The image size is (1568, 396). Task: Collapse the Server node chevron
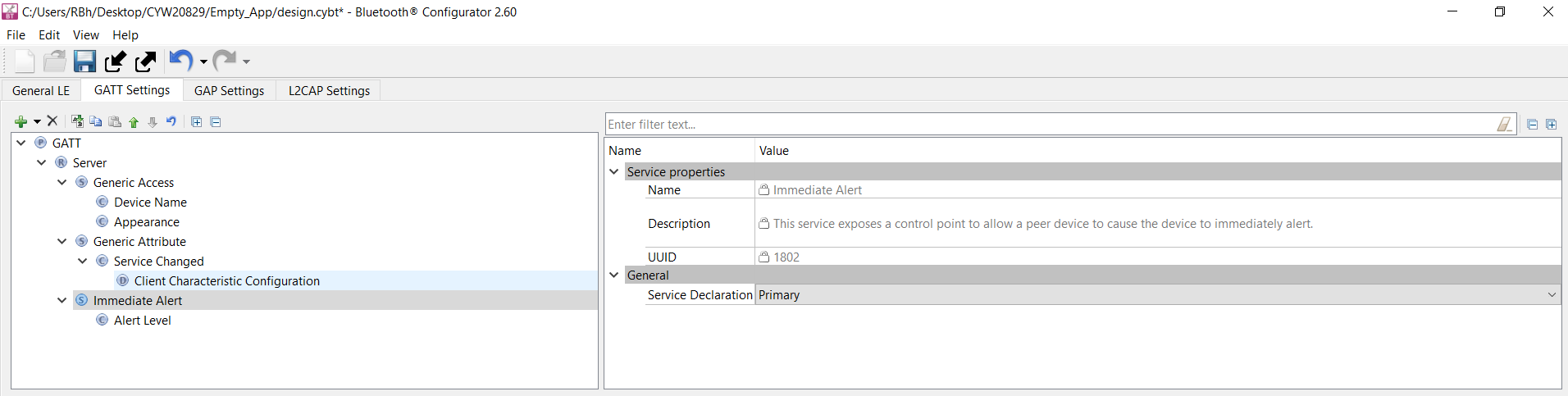coord(42,162)
